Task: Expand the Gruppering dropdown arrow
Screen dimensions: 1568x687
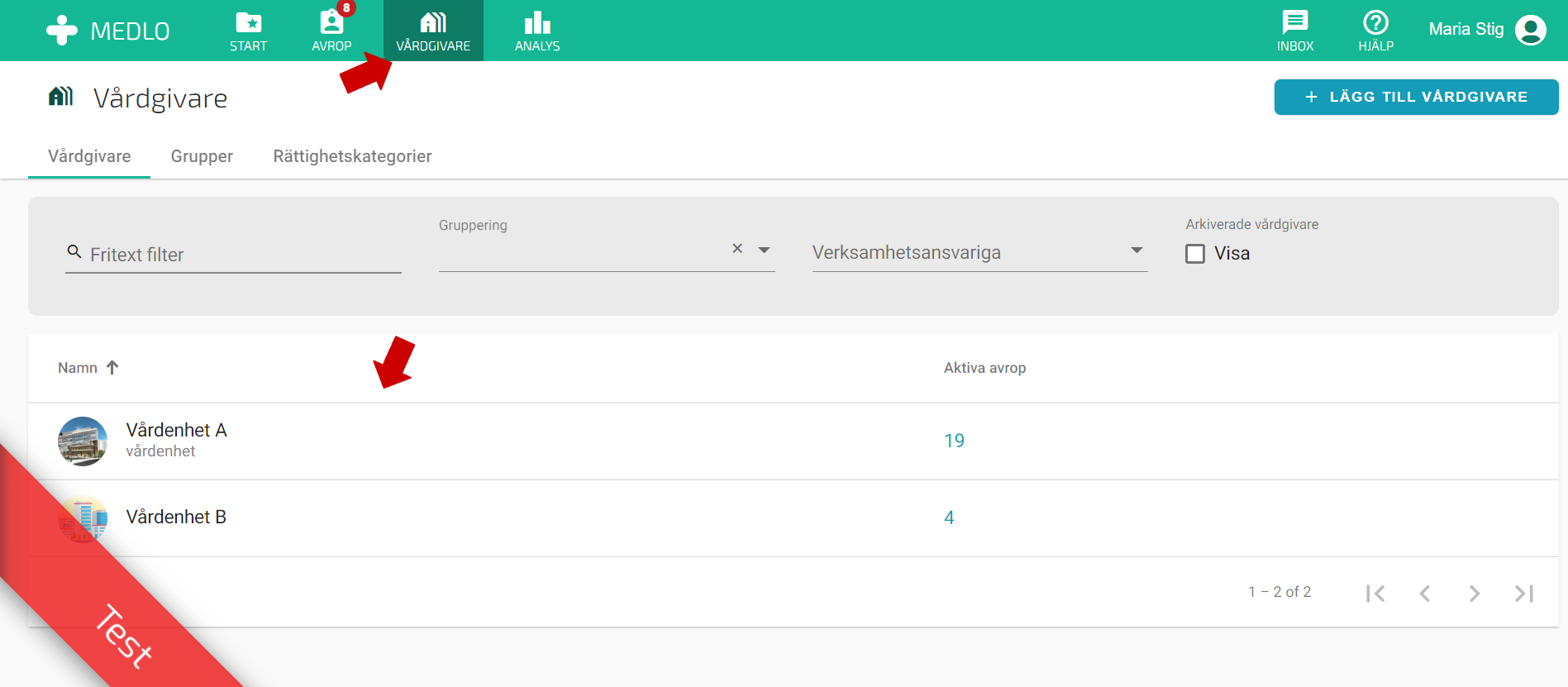Action: [765, 250]
